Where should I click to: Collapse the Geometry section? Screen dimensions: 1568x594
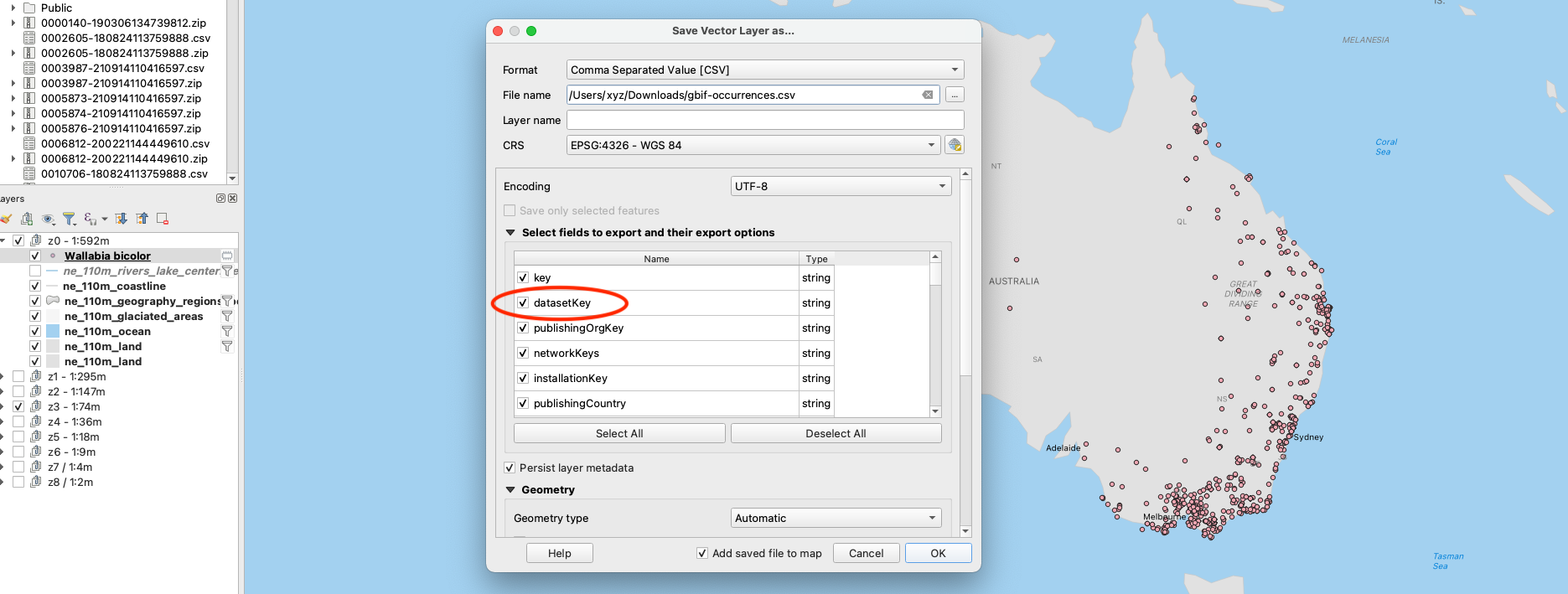510,490
